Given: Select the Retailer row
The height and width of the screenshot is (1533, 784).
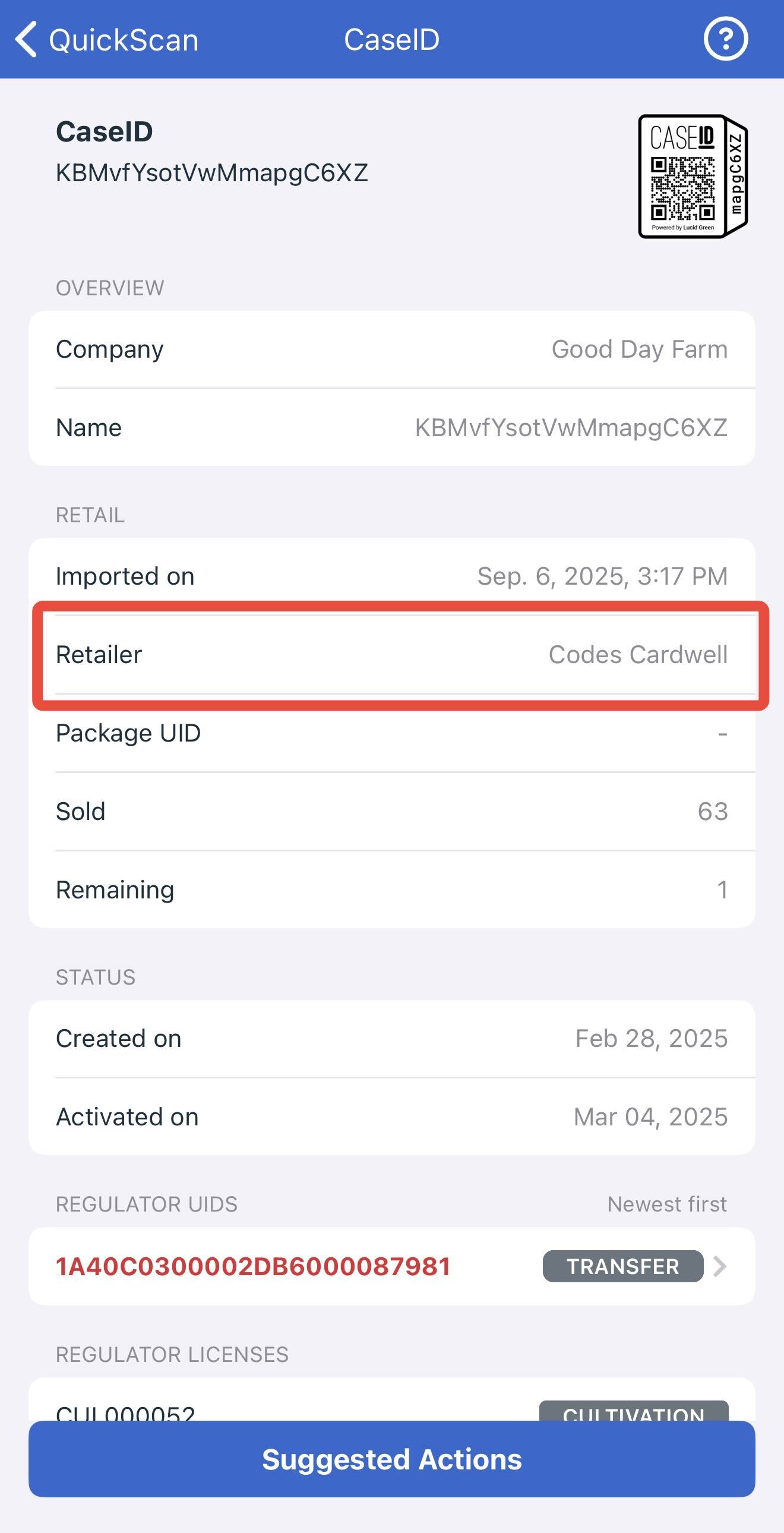Looking at the screenshot, I should (391, 655).
